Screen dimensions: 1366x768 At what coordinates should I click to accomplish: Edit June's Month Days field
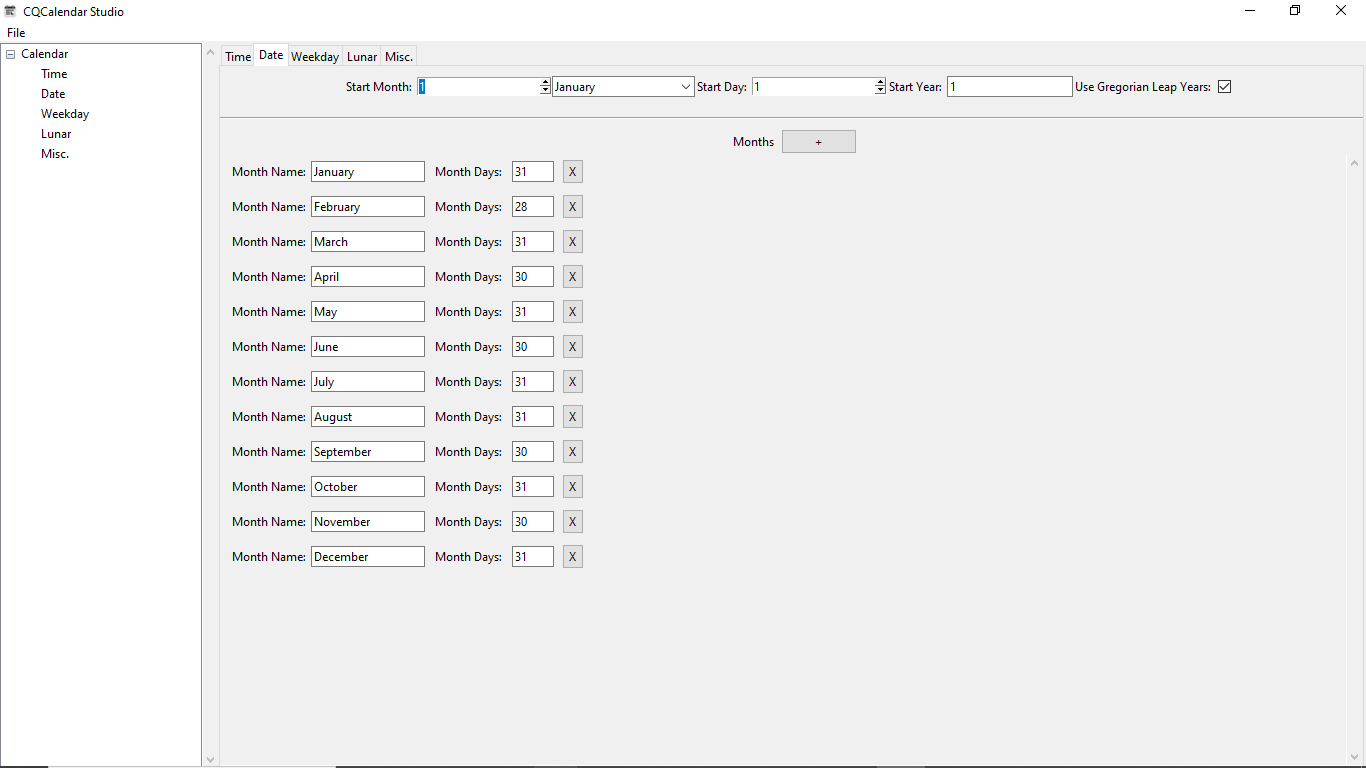click(533, 347)
